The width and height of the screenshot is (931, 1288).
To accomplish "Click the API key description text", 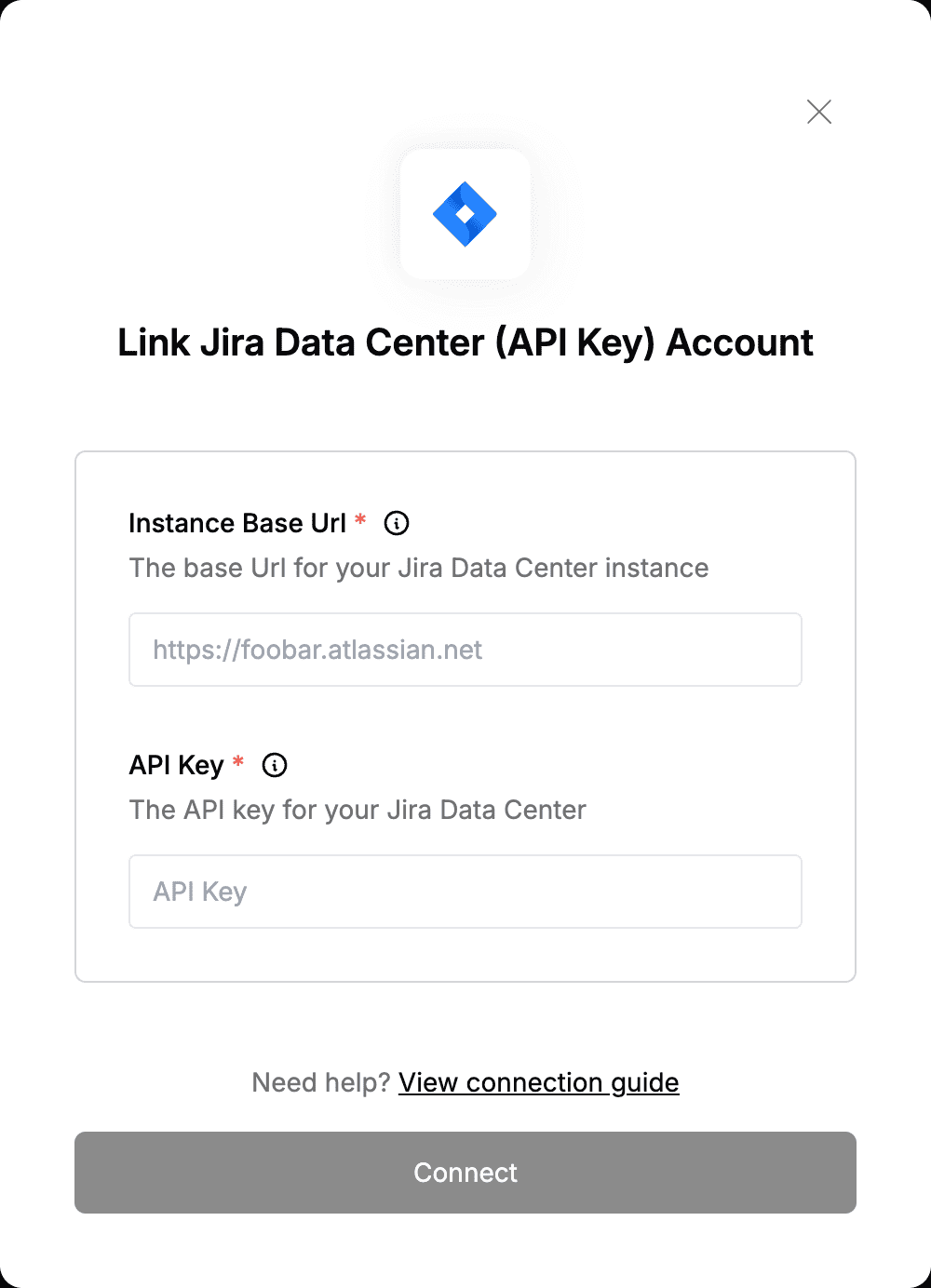I will click(358, 810).
